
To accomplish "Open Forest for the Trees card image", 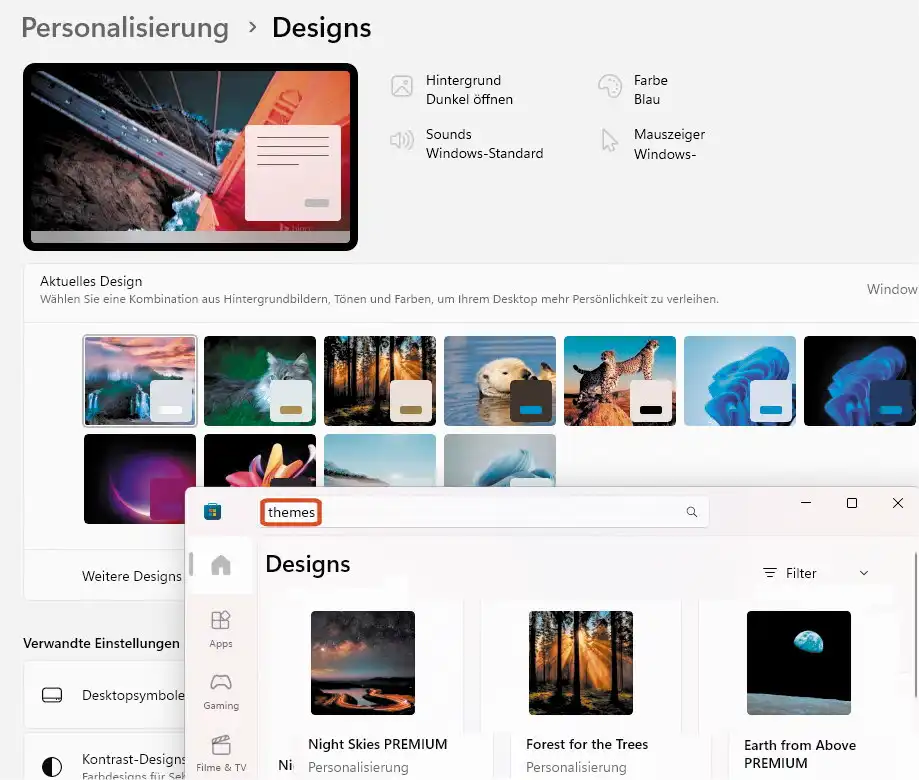I will click(x=581, y=663).
